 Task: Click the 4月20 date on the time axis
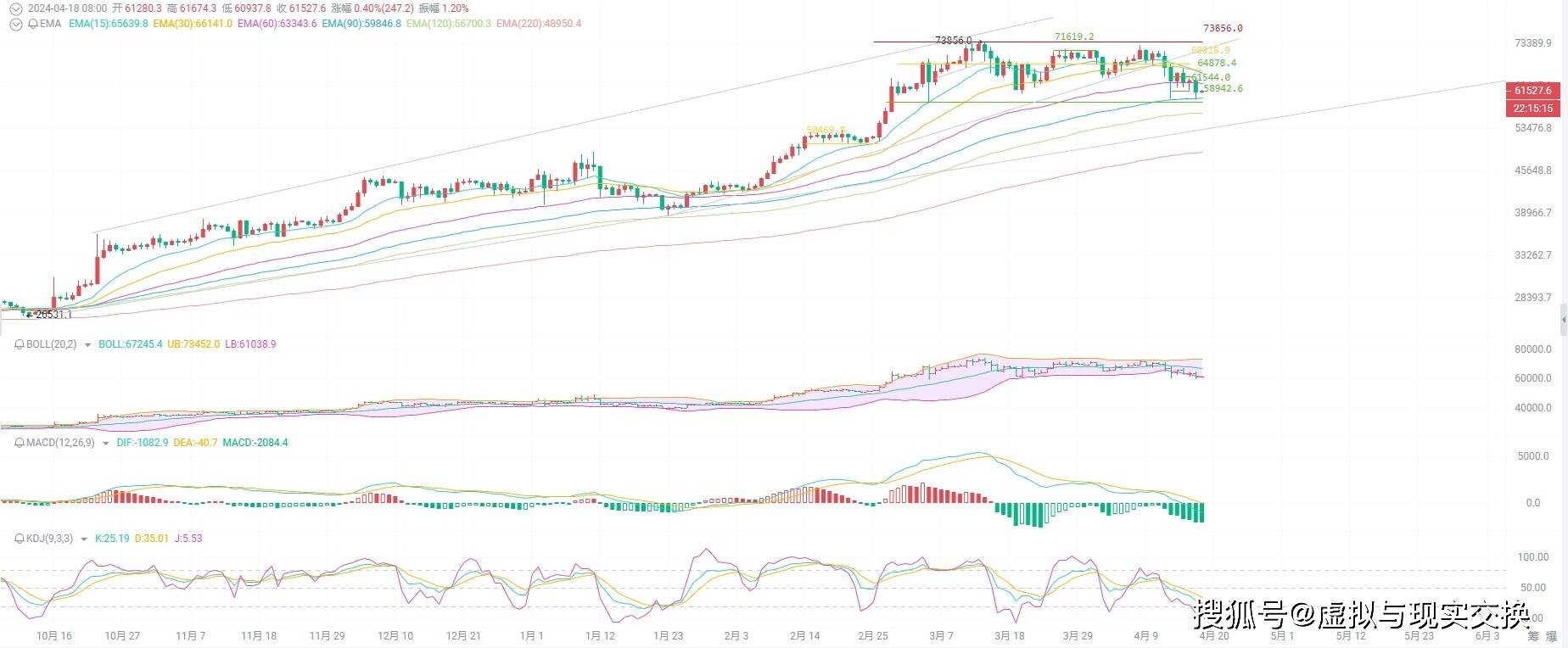pyautogui.click(x=1213, y=636)
